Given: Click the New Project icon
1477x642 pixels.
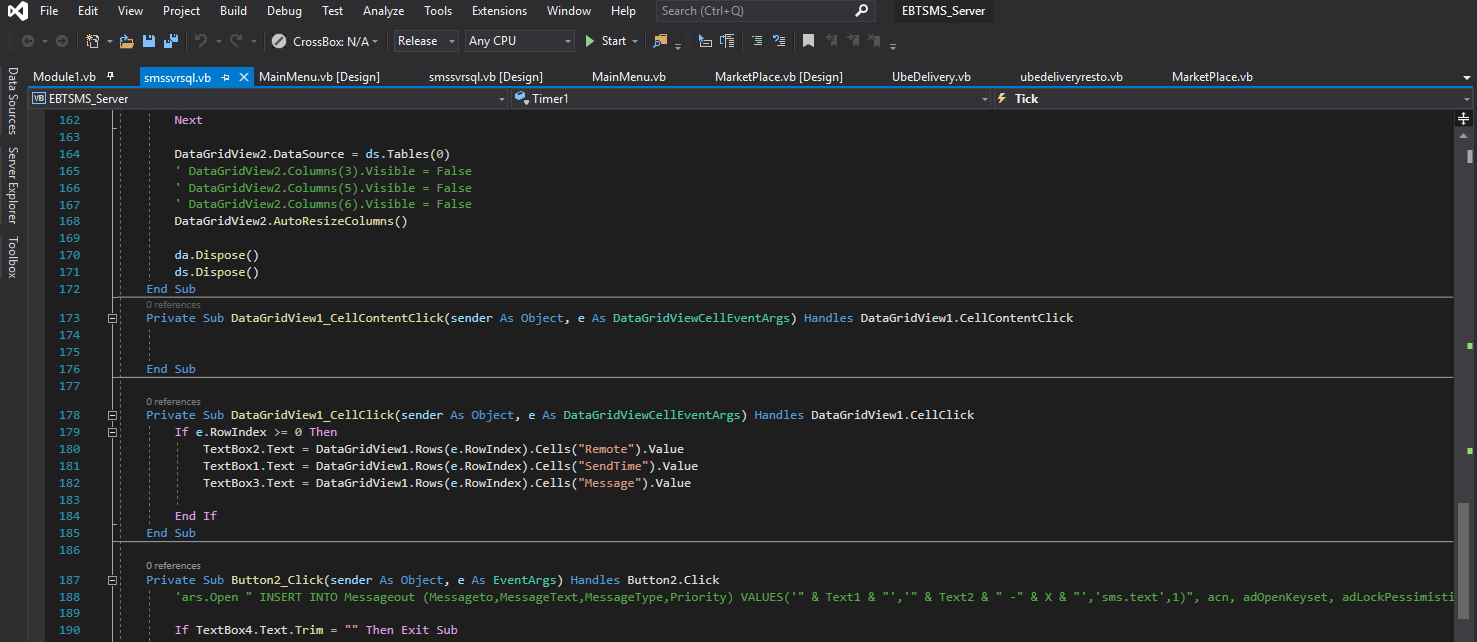Looking at the screenshot, I should (92, 41).
